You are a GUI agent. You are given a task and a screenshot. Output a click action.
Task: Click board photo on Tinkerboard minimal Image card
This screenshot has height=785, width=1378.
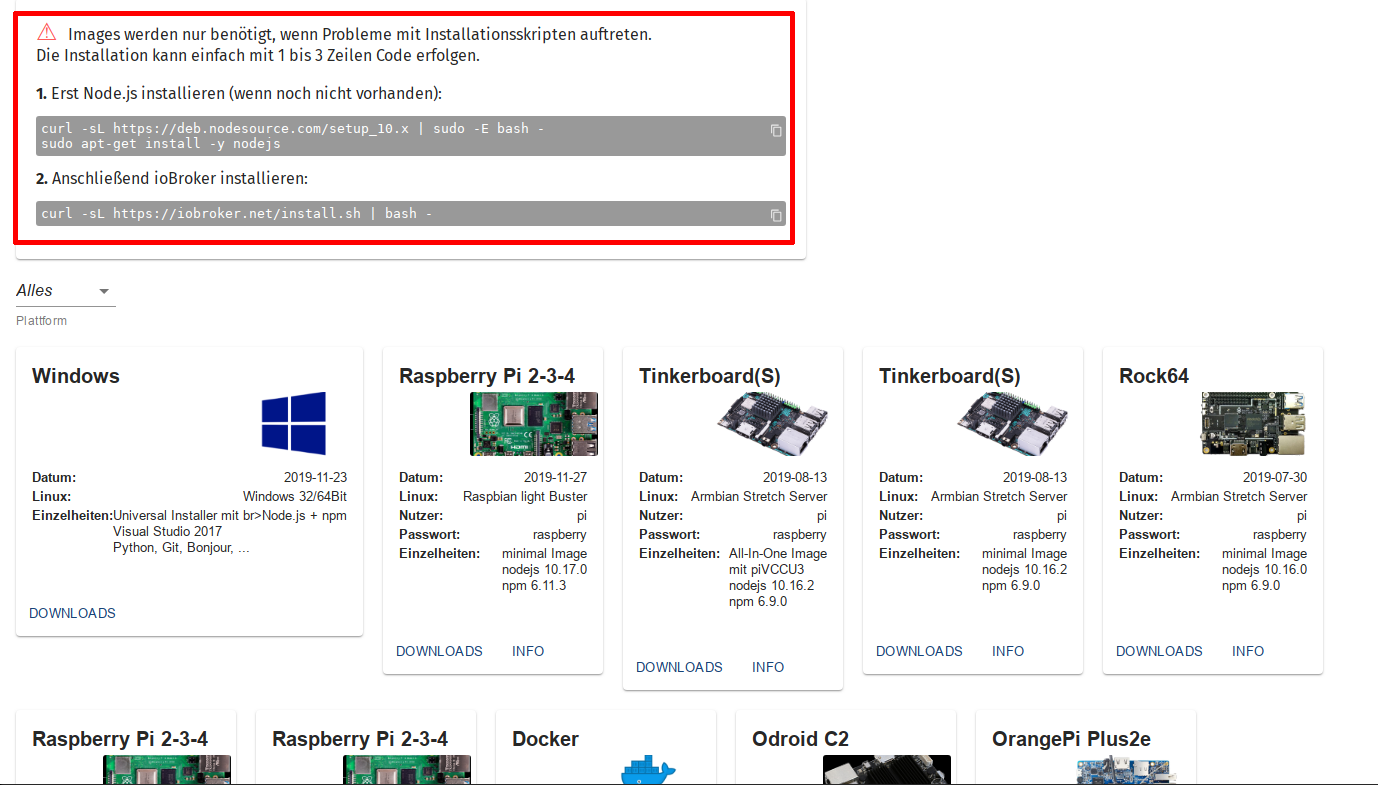[1014, 423]
